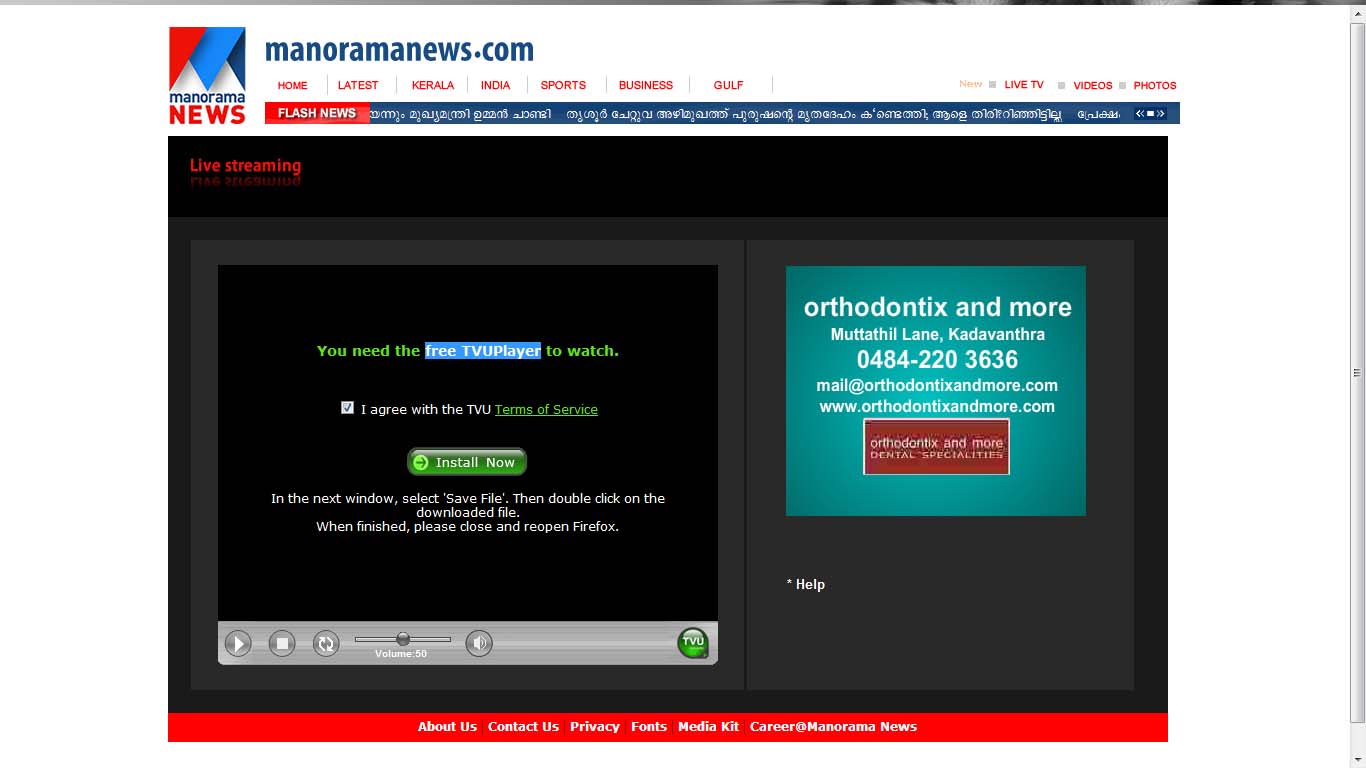Open the PHOTOS link
Image resolution: width=1366 pixels, height=768 pixels.
[1155, 85]
